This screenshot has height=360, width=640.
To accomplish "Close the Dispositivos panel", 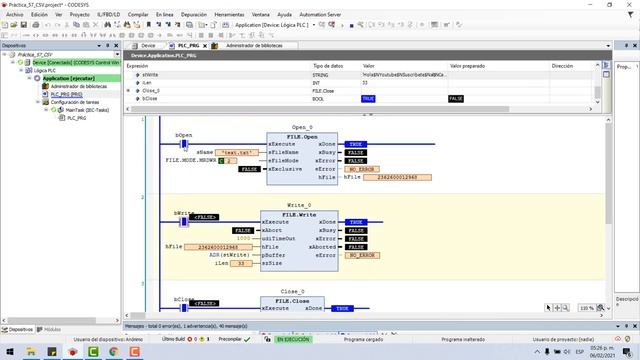I will (x=116, y=45).
